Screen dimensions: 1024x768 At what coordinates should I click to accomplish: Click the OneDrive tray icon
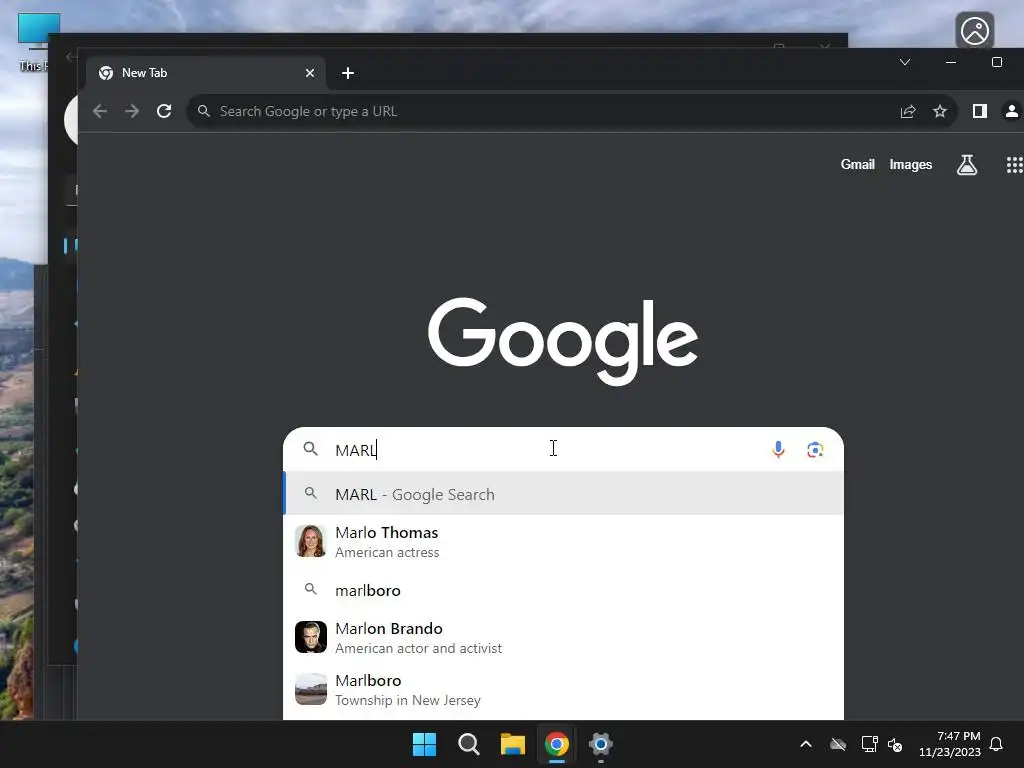[838, 744]
